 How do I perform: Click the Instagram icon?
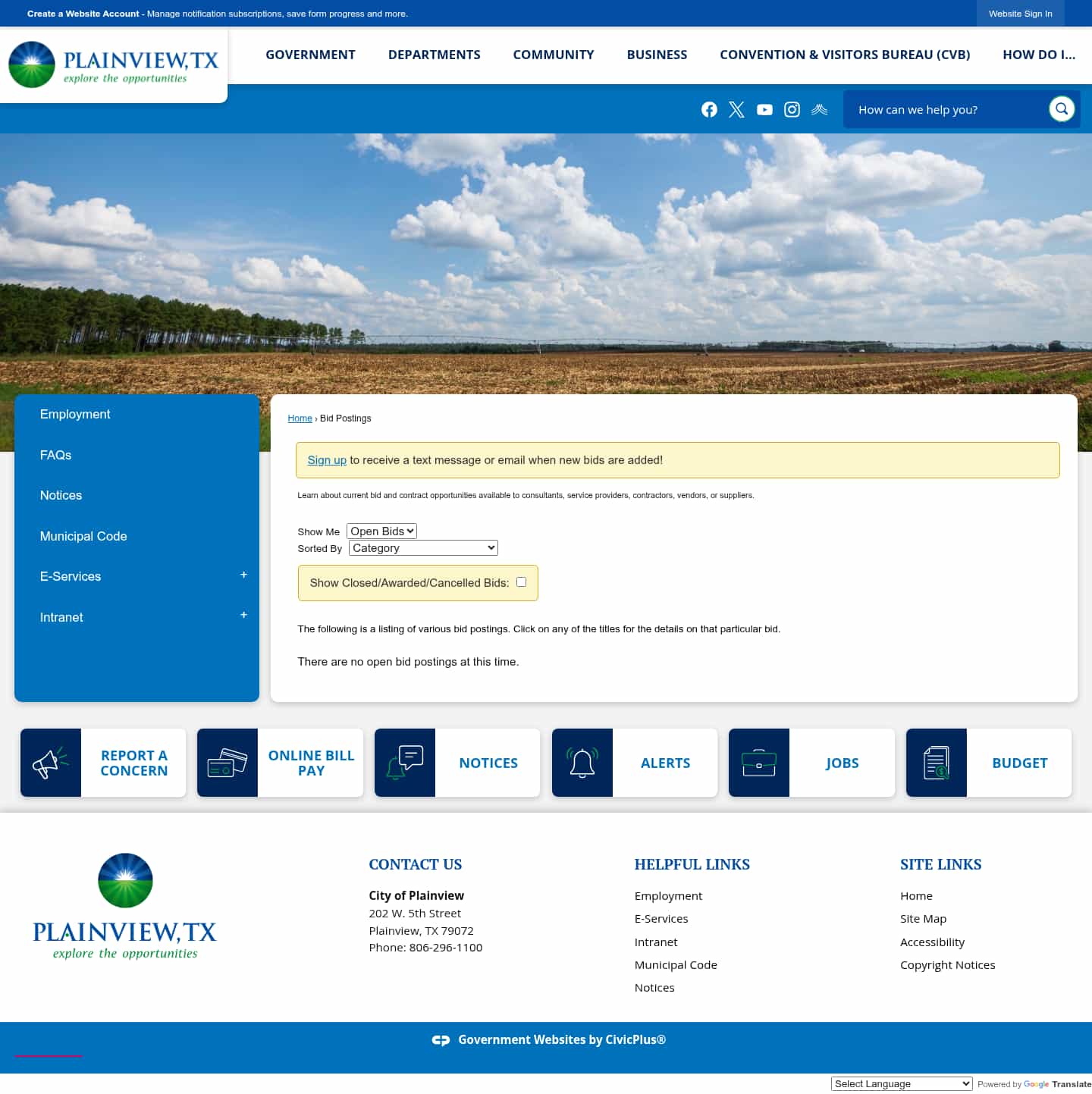792,109
